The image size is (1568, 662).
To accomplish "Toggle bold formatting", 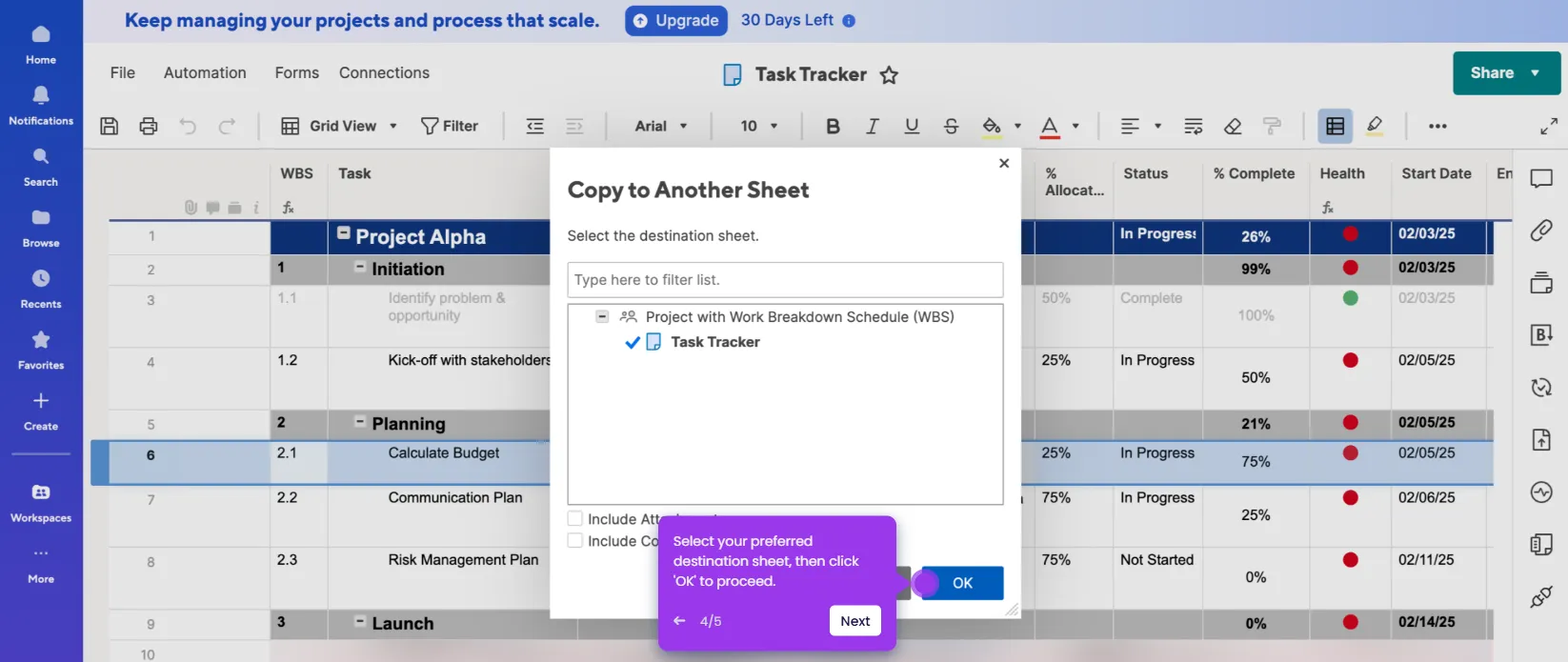I will (833, 126).
